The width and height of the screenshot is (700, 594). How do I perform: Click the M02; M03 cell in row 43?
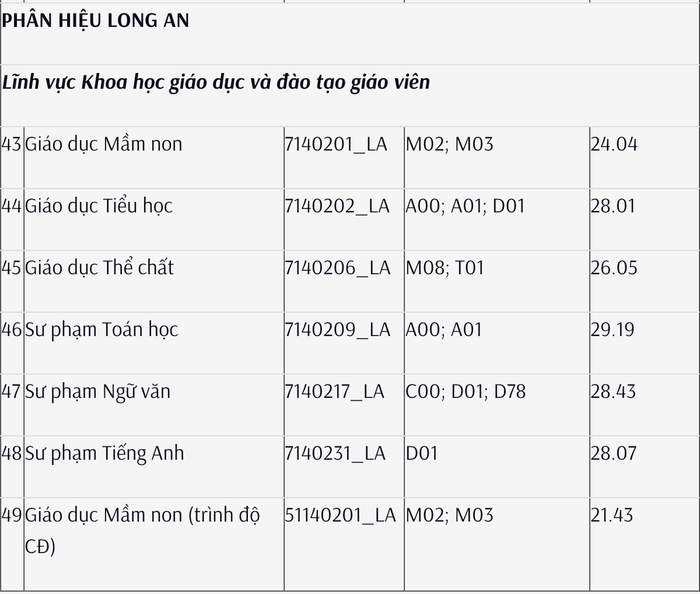click(x=450, y=144)
